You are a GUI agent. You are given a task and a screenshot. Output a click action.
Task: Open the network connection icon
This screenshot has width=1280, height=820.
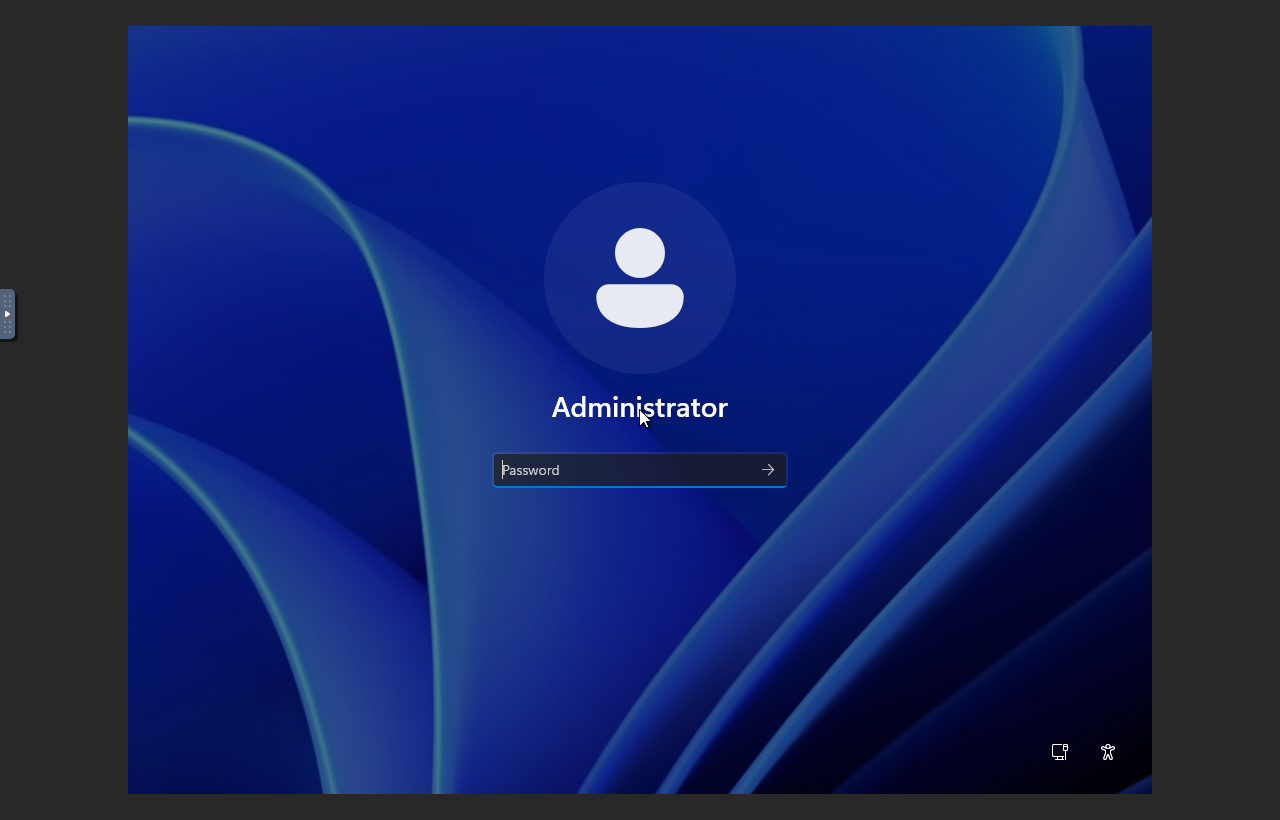pos(1060,752)
